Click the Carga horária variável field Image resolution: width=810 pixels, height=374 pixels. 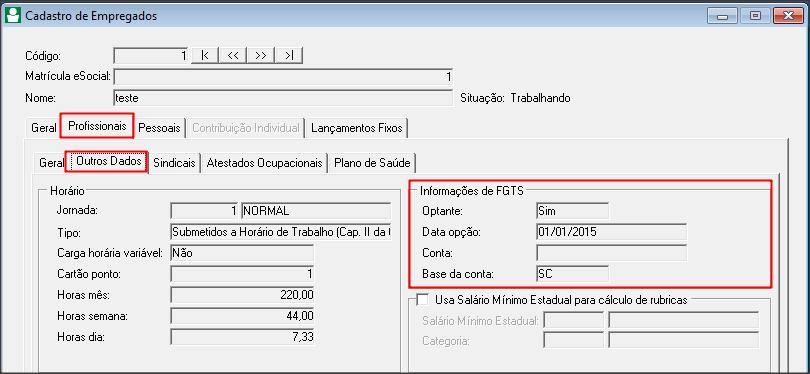tap(242, 253)
